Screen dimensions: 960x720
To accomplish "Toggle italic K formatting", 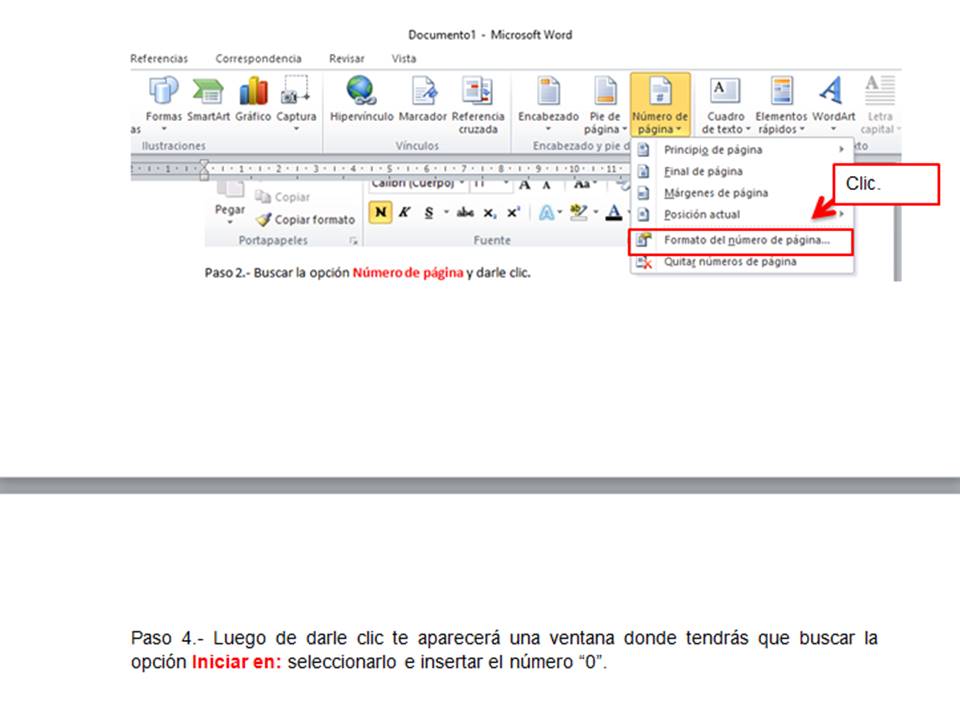I will click(x=404, y=212).
